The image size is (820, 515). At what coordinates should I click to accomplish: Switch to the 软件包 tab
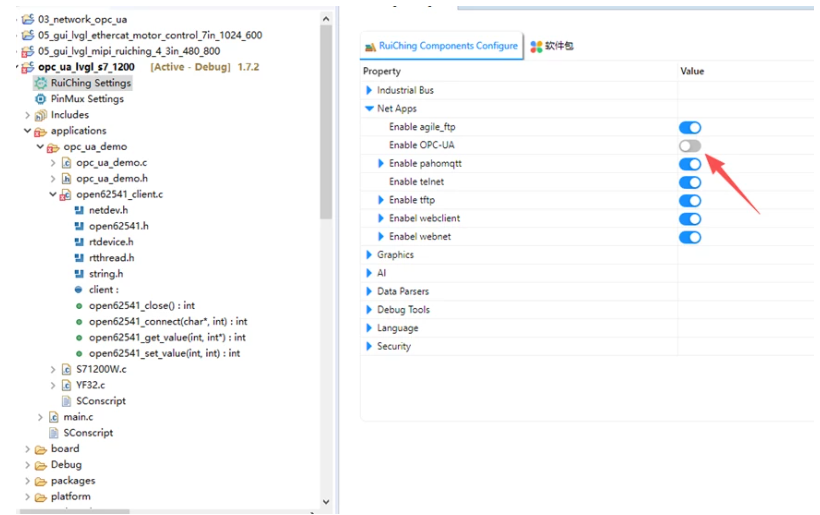coord(552,46)
